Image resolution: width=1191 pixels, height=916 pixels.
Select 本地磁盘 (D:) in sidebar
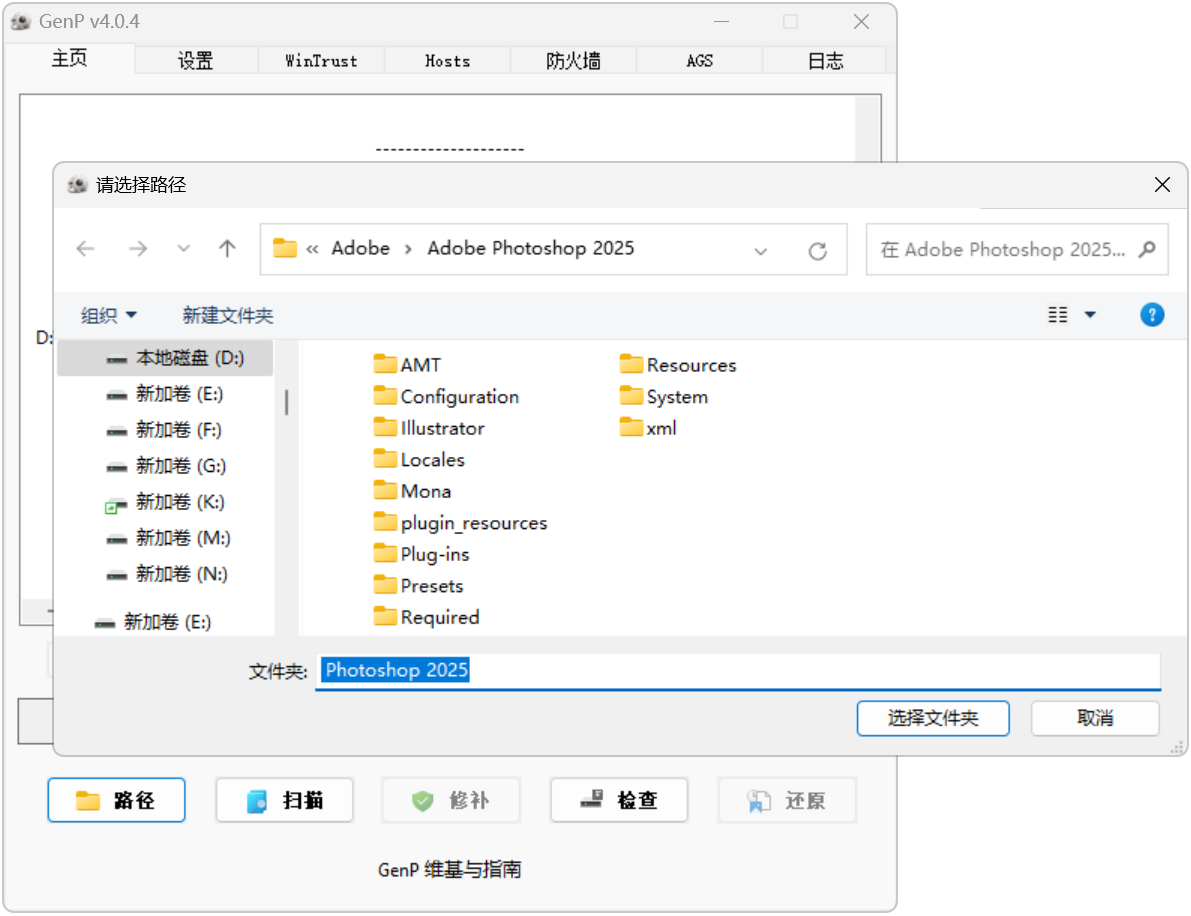165,358
